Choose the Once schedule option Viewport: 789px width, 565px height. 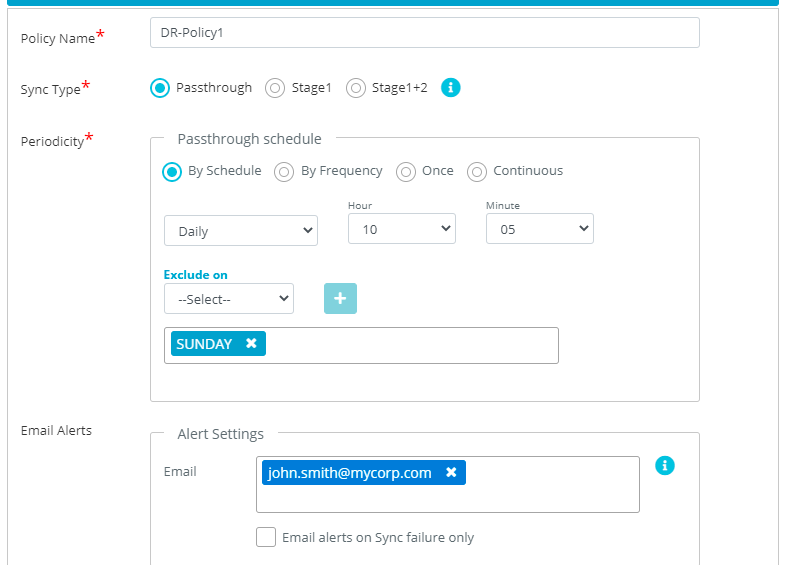(406, 172)
